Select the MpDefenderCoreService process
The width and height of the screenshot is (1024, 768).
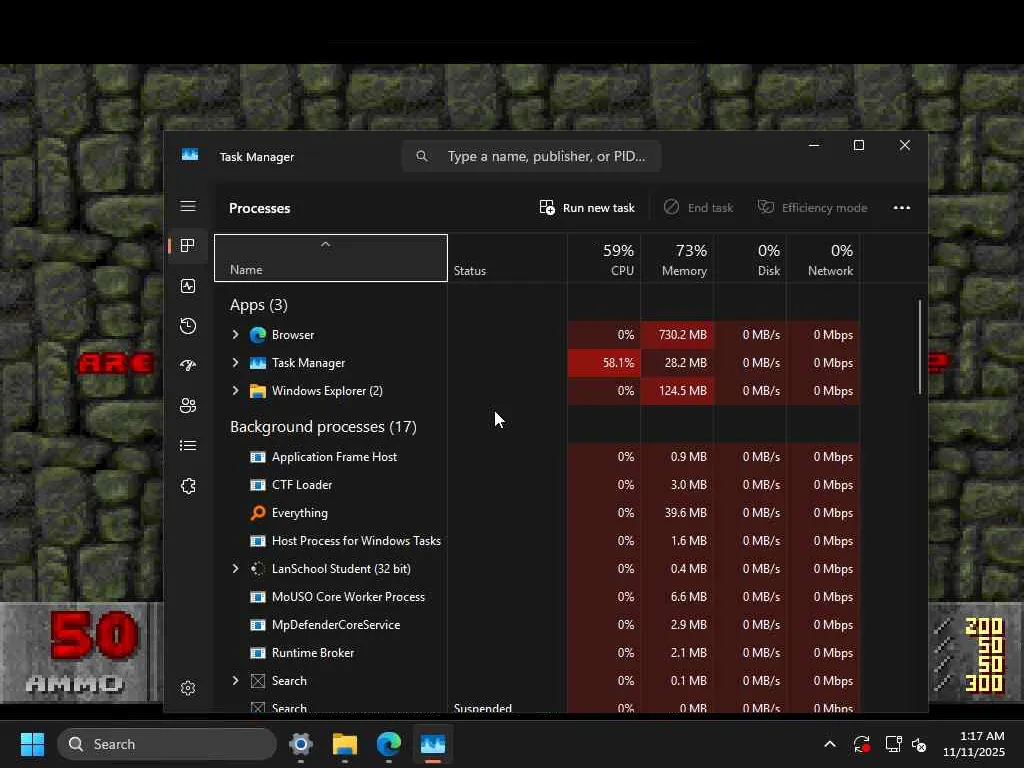(537, 625)
